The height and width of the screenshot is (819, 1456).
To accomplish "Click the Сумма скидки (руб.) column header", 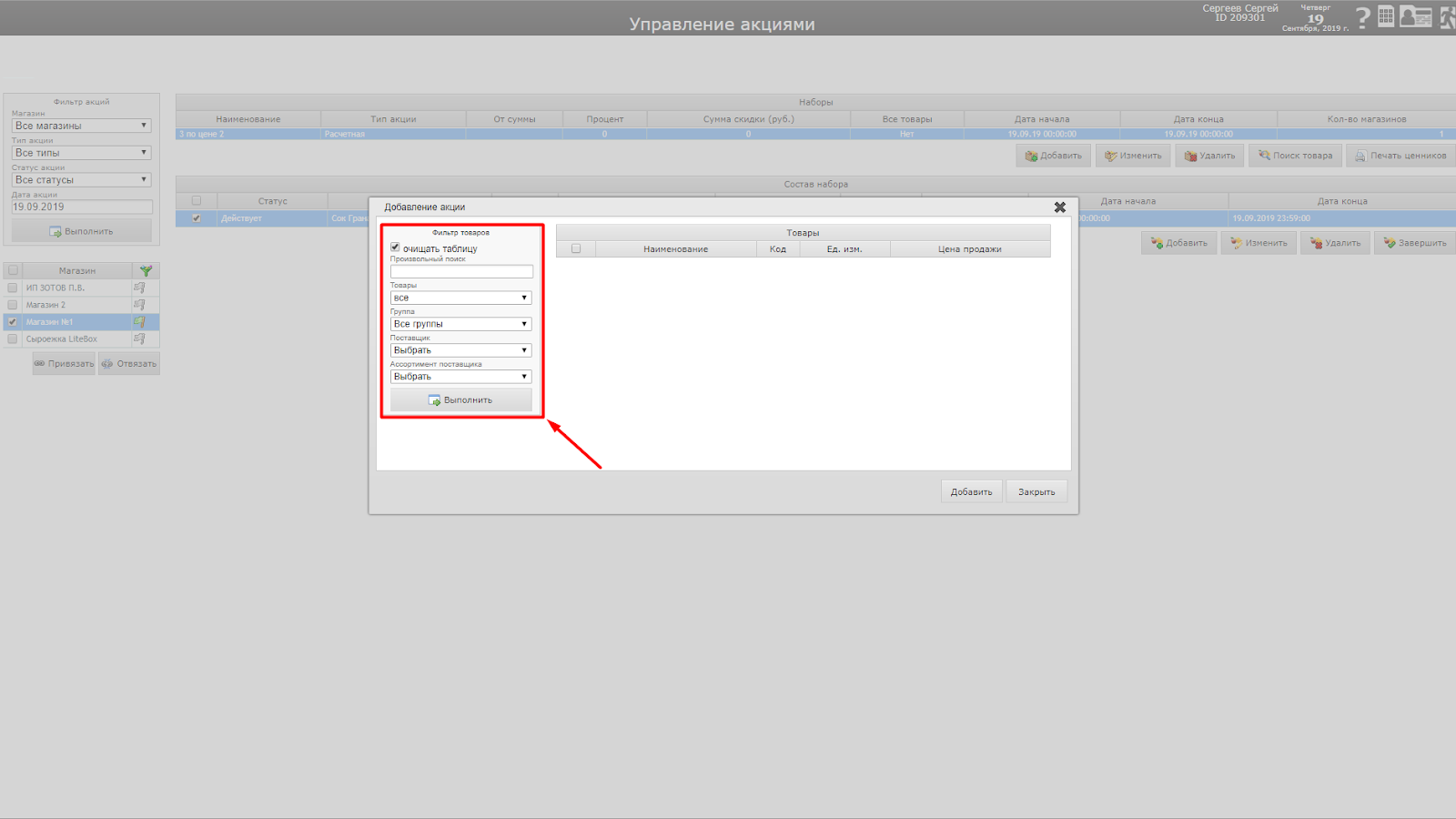I will (x=749, y=119).
